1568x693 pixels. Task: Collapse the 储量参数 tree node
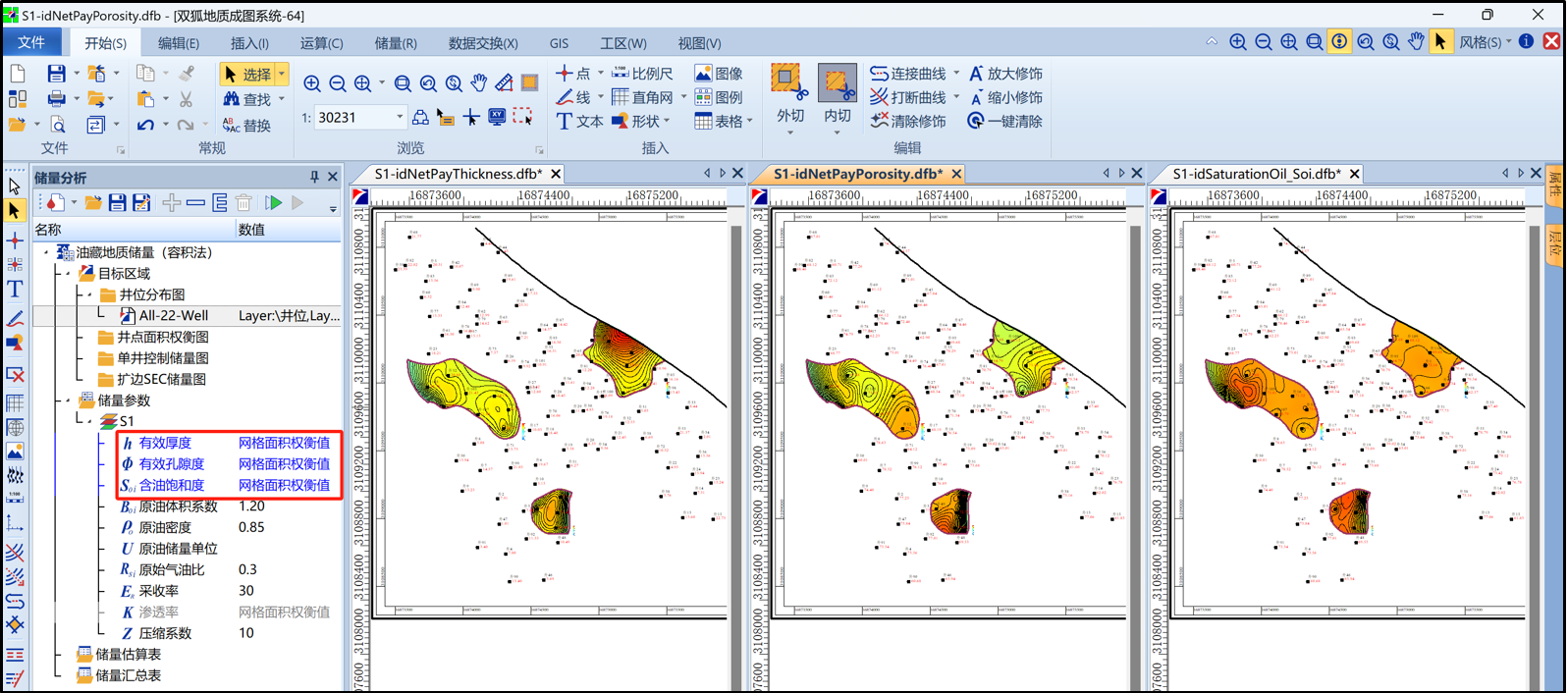tap(67, 400)
